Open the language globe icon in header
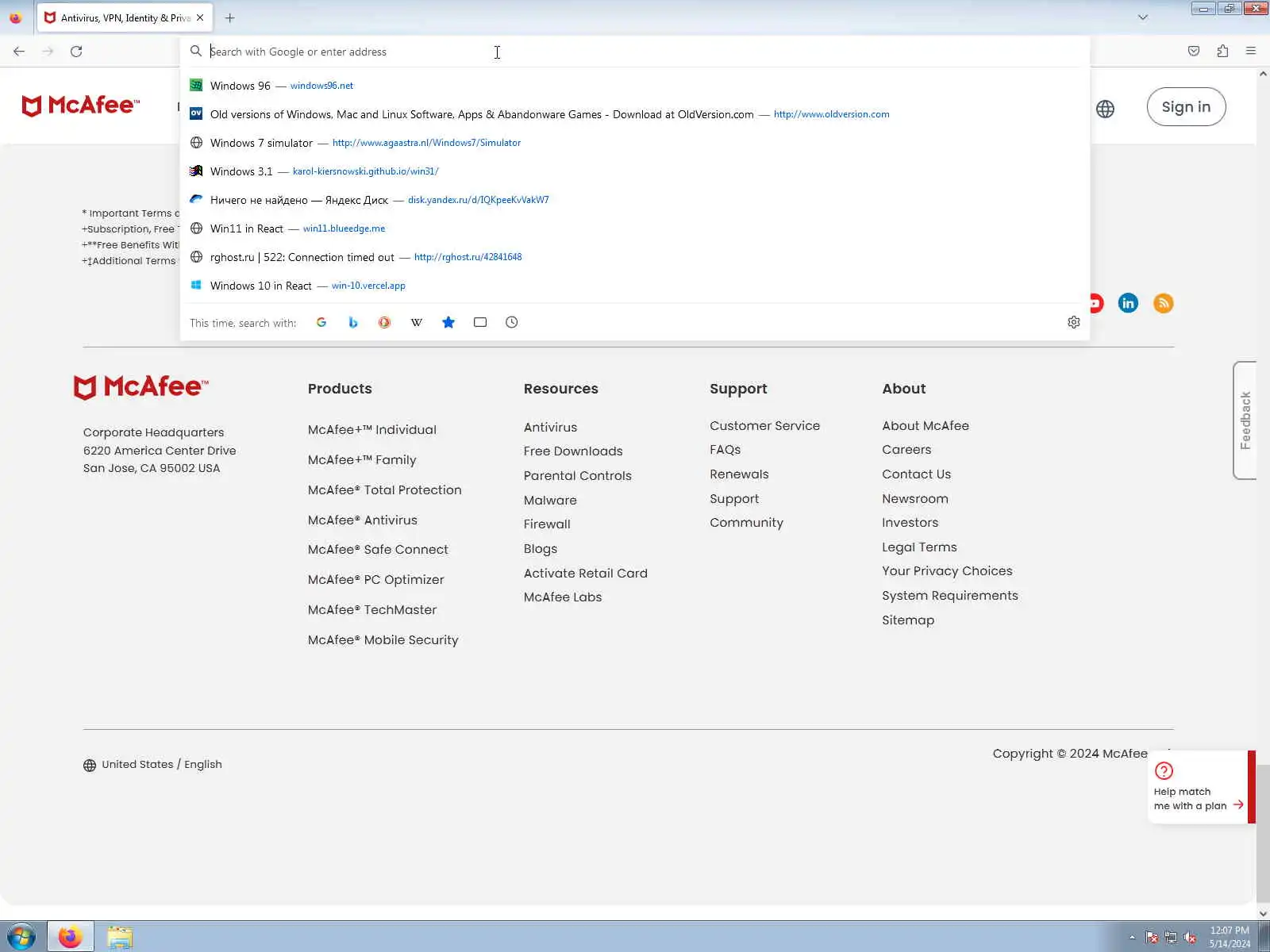The height and width of the screenshot is (952, 1270). (x=1105, y=109)
